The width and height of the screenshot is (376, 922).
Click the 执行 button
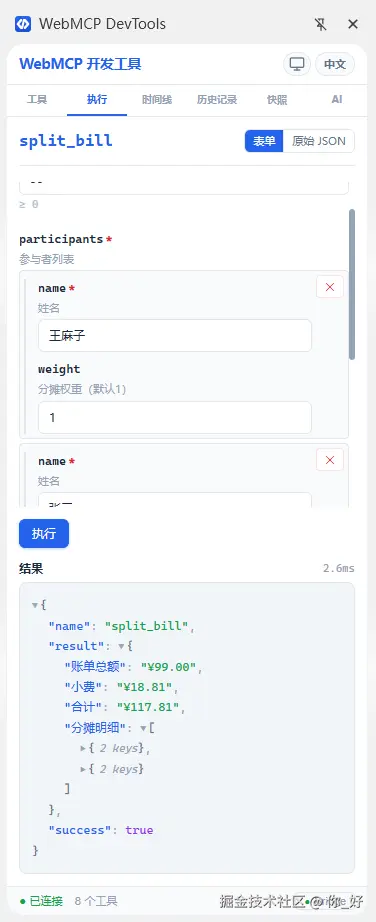[44, 533]
